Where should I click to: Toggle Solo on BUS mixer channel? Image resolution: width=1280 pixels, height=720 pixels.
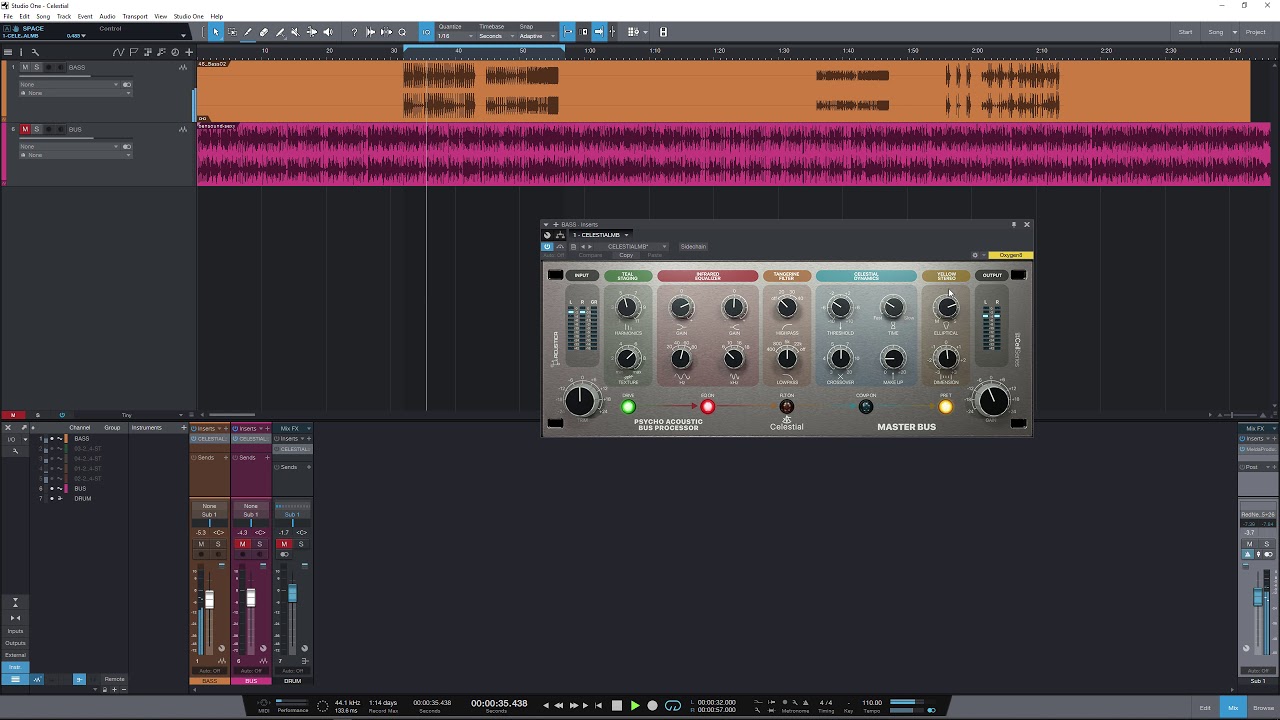[x=259, y=544]
